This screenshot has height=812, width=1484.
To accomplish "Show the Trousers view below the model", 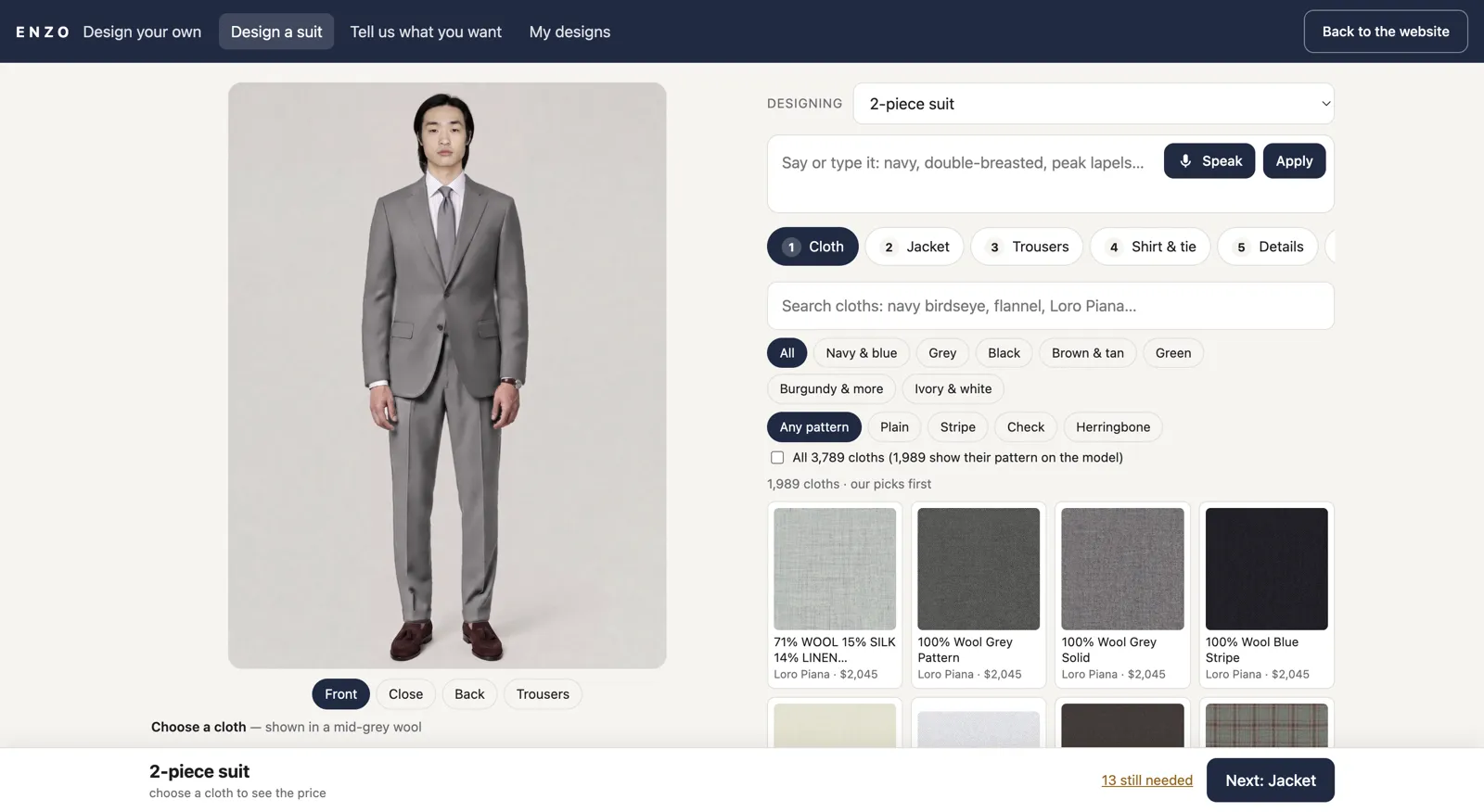I will click(x=543, y=694).
